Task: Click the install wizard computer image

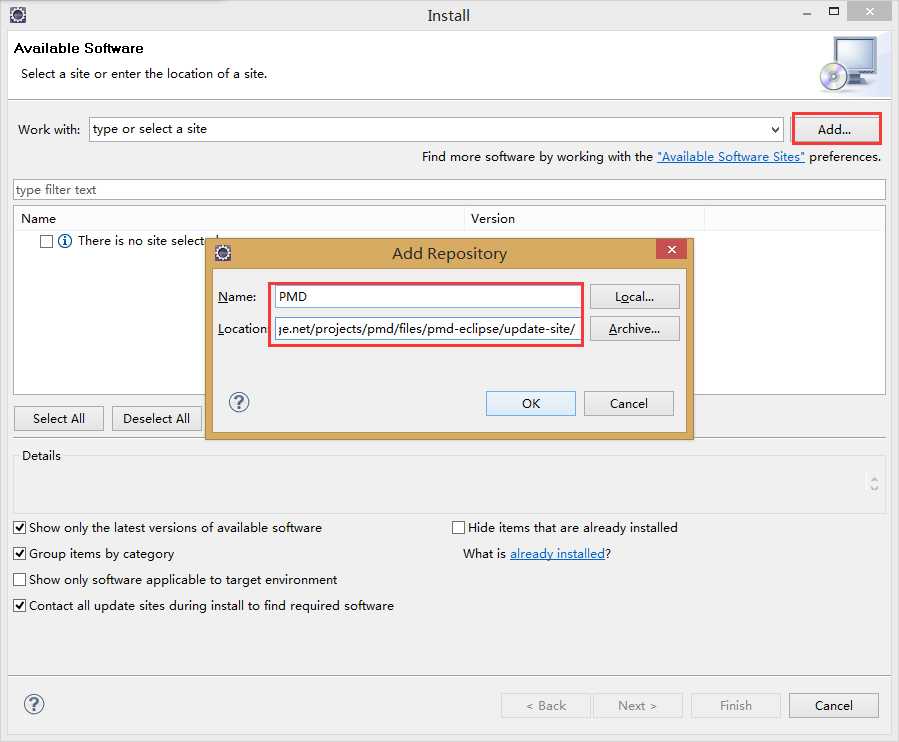Action: click(851, 64)
